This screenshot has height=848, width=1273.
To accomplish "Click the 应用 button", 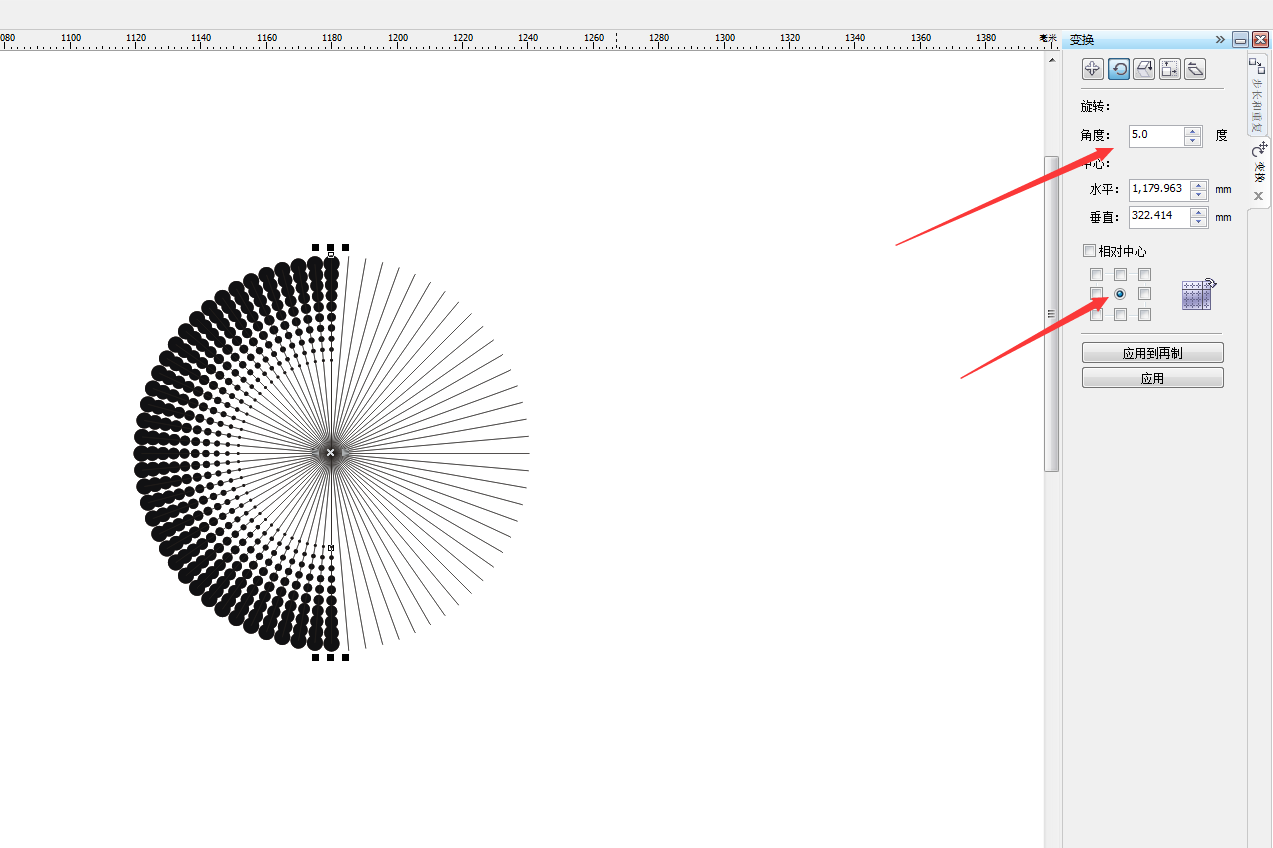I will coord(1152,378).
